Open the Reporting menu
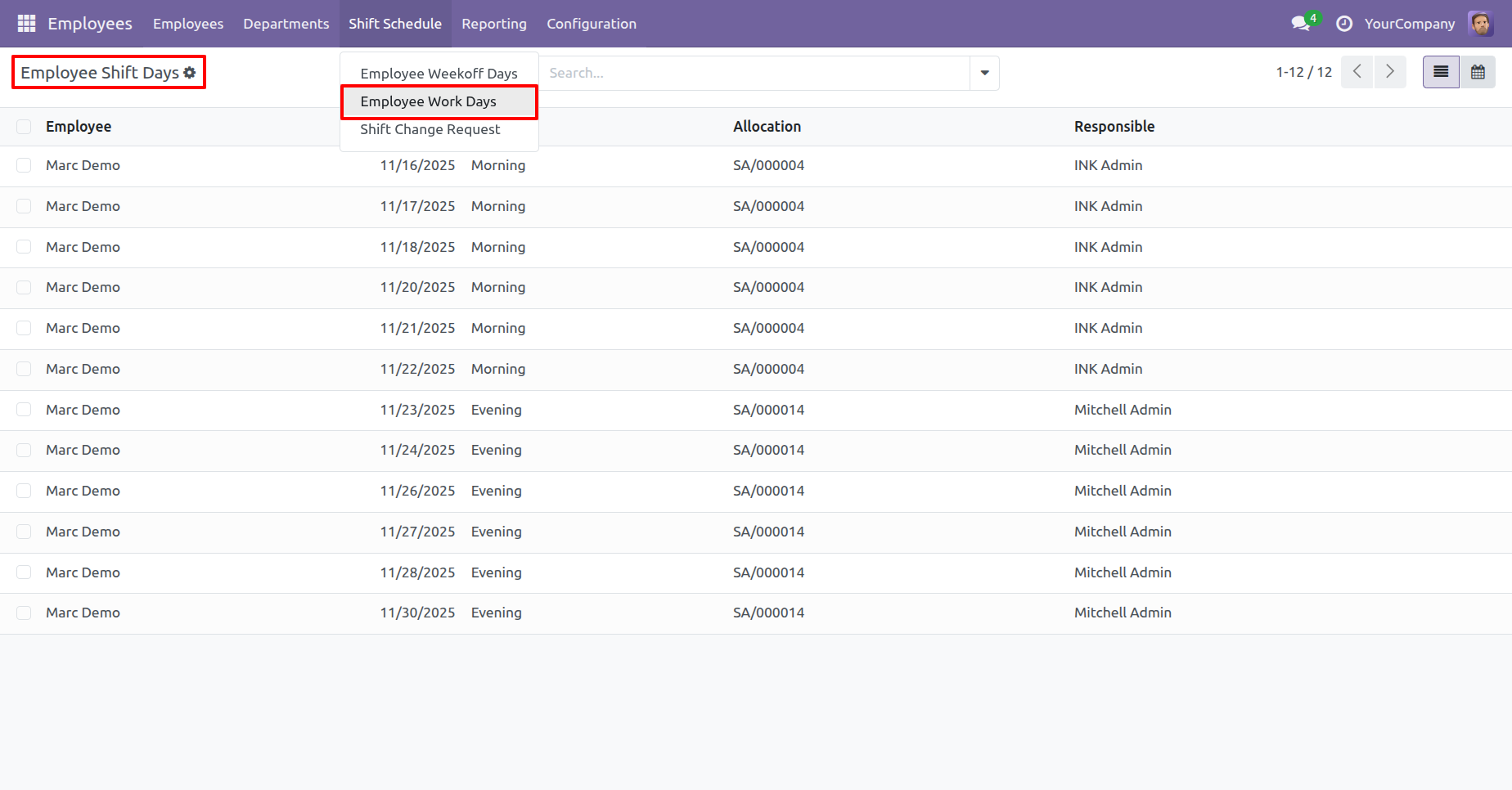This screenshot has width=1512, height=790. click(494, 24)
